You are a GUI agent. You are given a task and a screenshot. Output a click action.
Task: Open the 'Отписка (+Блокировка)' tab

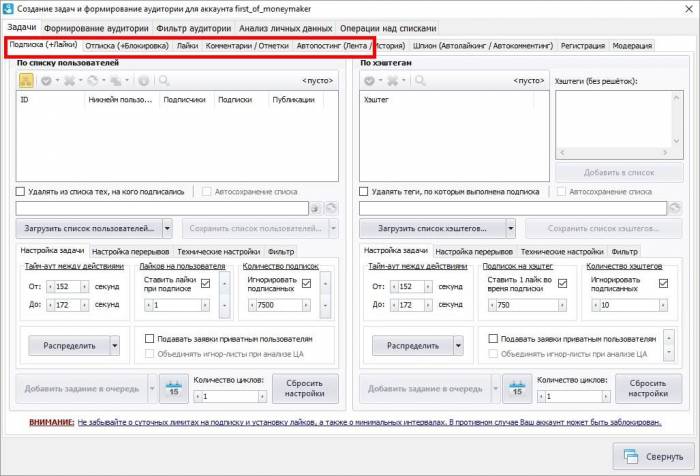(127, 46)
